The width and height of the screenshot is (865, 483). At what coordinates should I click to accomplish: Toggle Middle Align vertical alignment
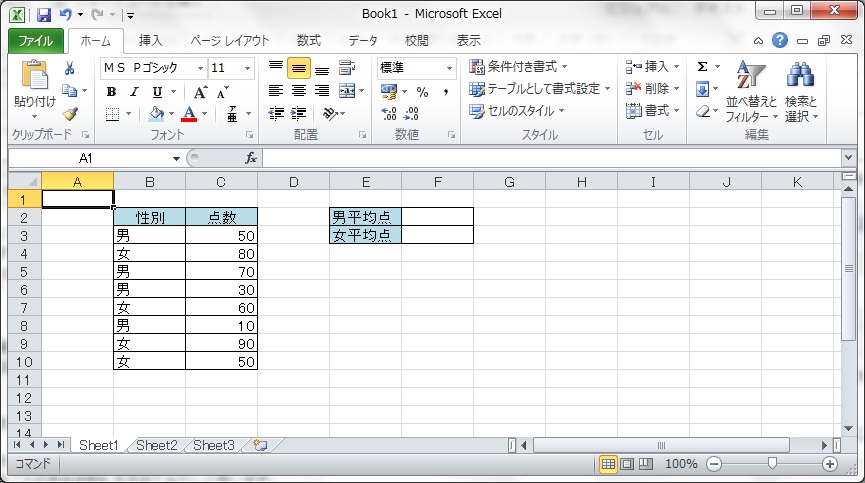[x=298, y=68]
